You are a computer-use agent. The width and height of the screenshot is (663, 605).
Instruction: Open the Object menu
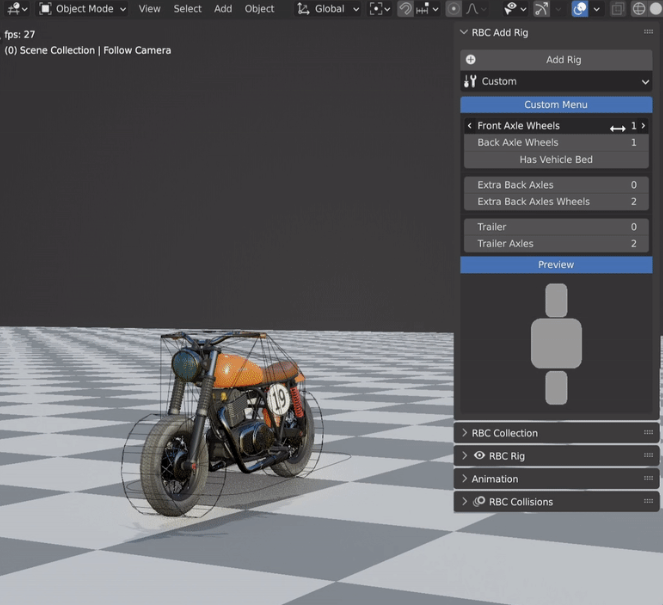pos(259,8)
